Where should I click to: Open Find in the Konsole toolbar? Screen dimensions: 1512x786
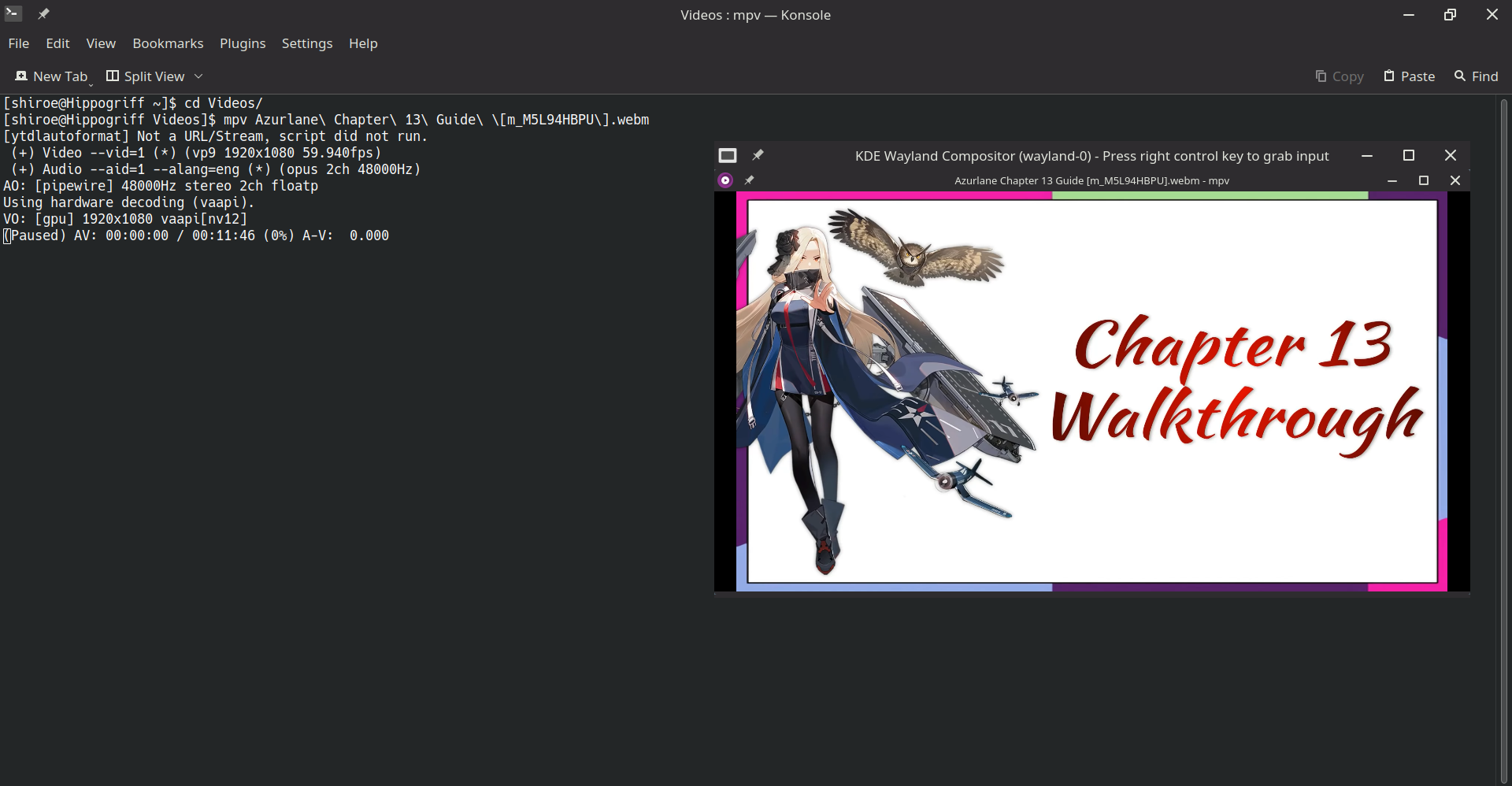click(1477, 76)
